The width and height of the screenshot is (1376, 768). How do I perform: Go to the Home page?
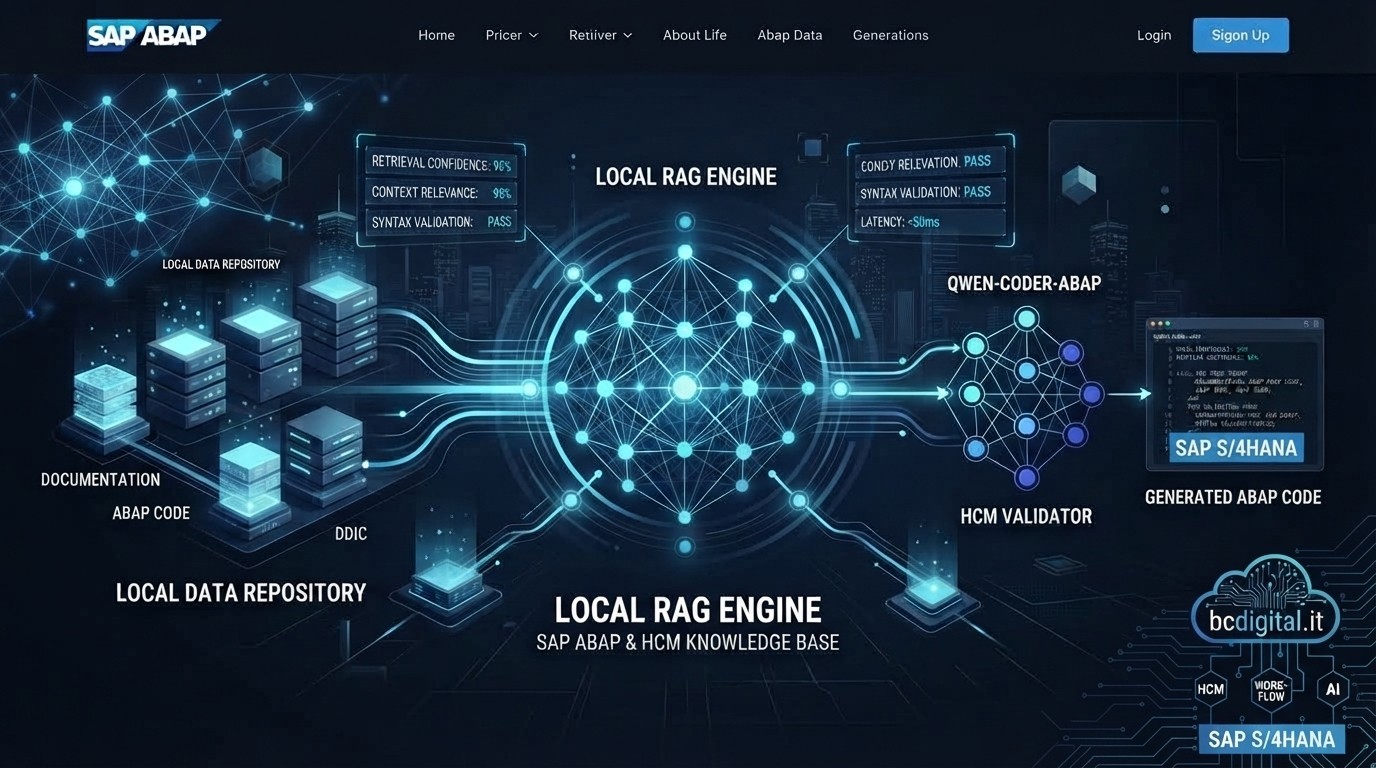pos(436,35)
